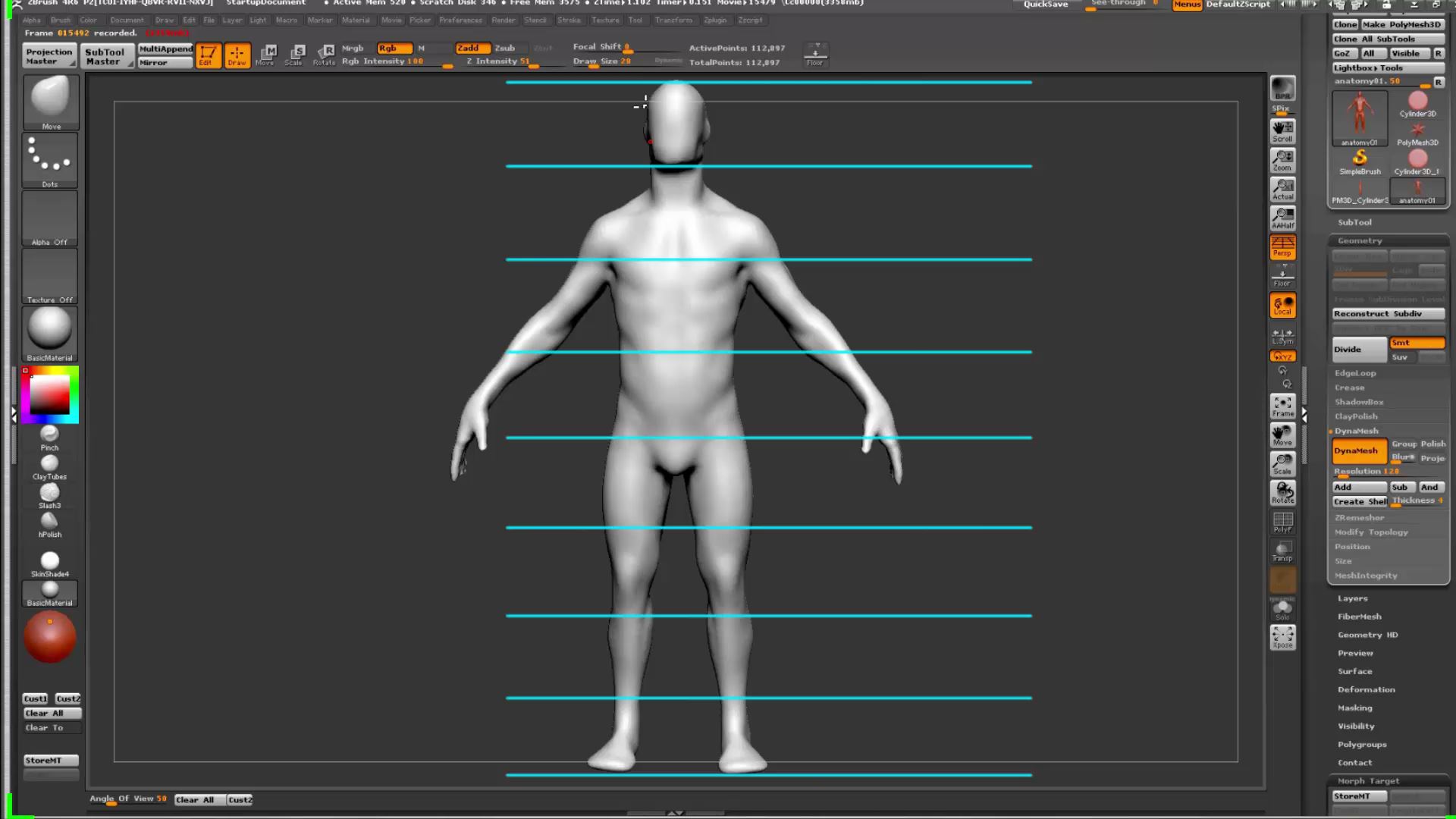This screenshot has width=1456, height=819.
Task: Open the Document menu
Action: click(127, 20)
